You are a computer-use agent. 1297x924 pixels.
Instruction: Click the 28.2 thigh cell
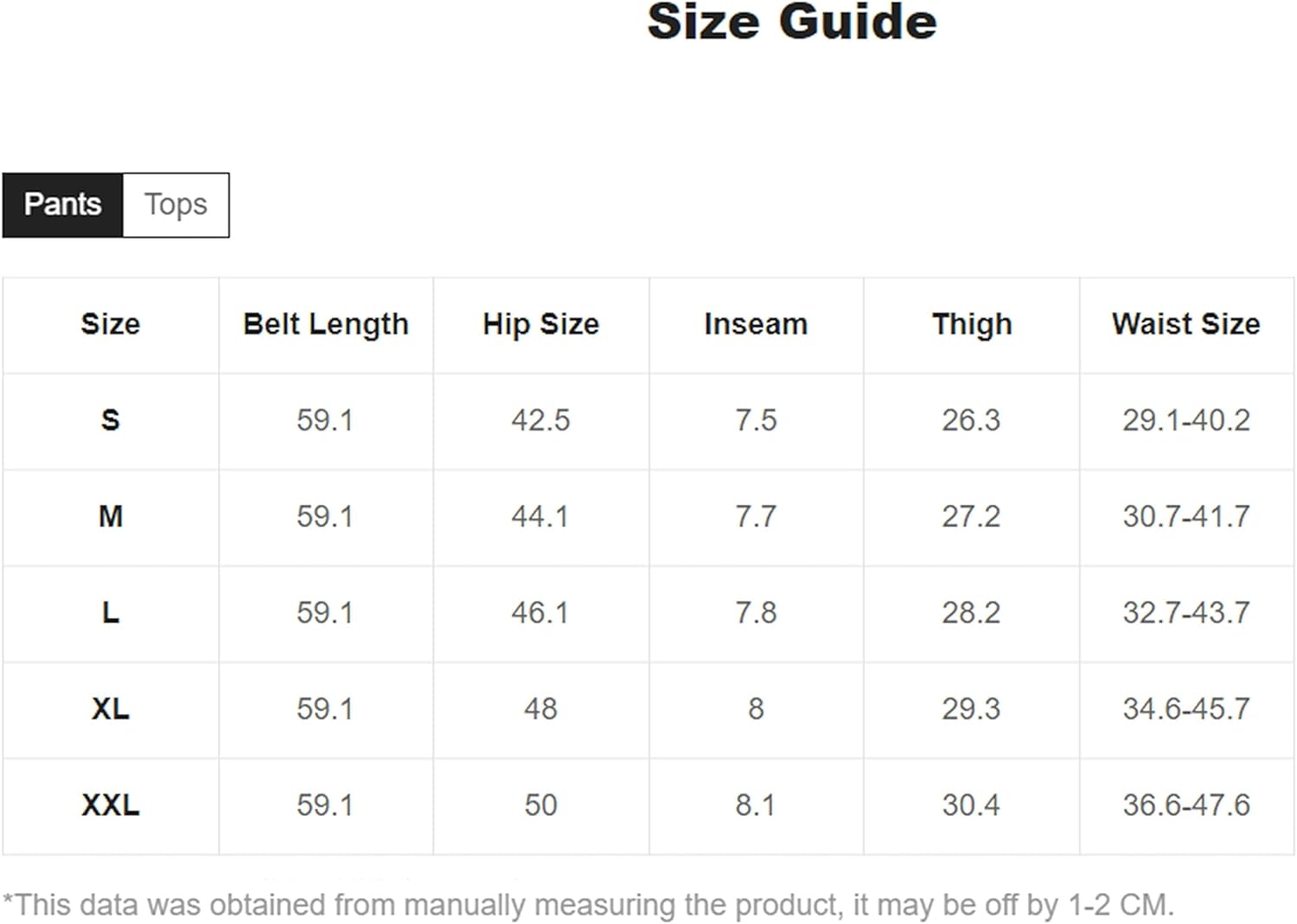[971, 613]
